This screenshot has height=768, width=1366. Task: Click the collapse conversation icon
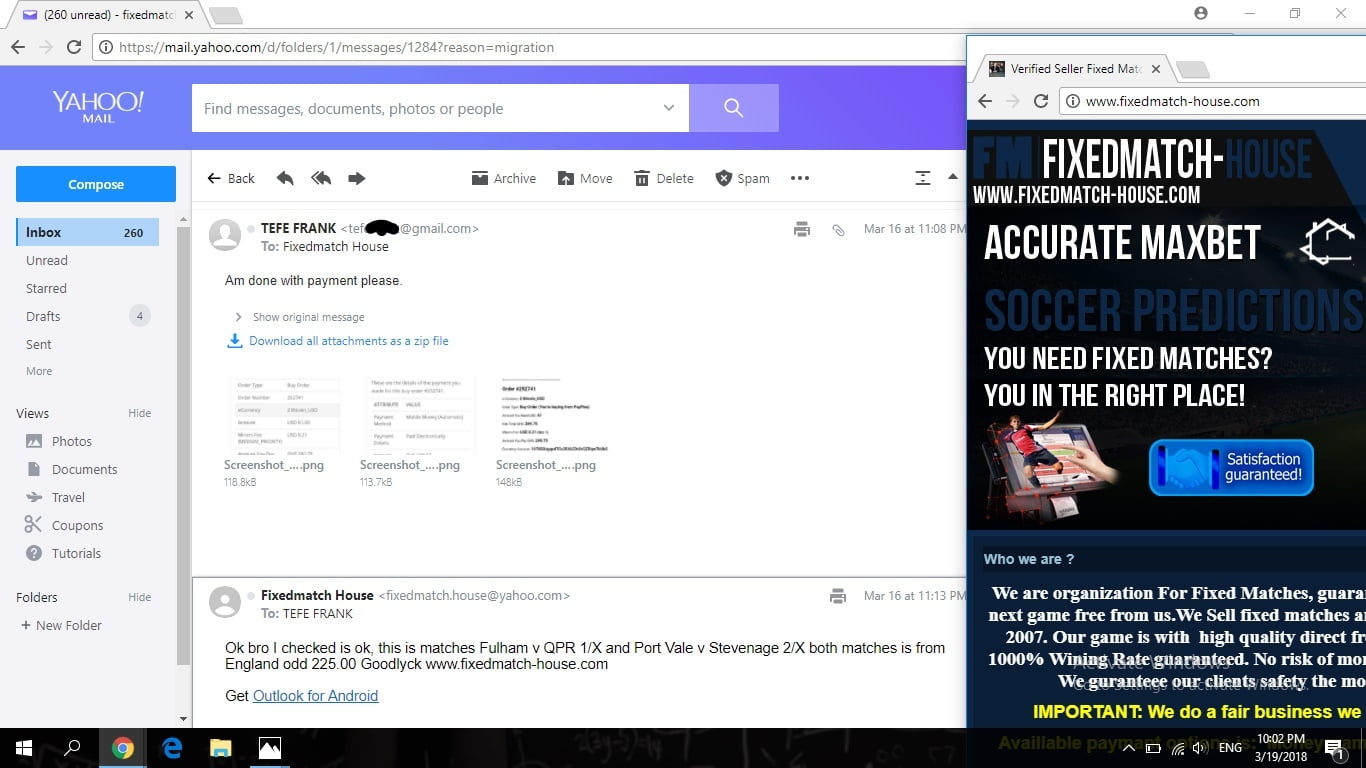click(x=923, y=178)
